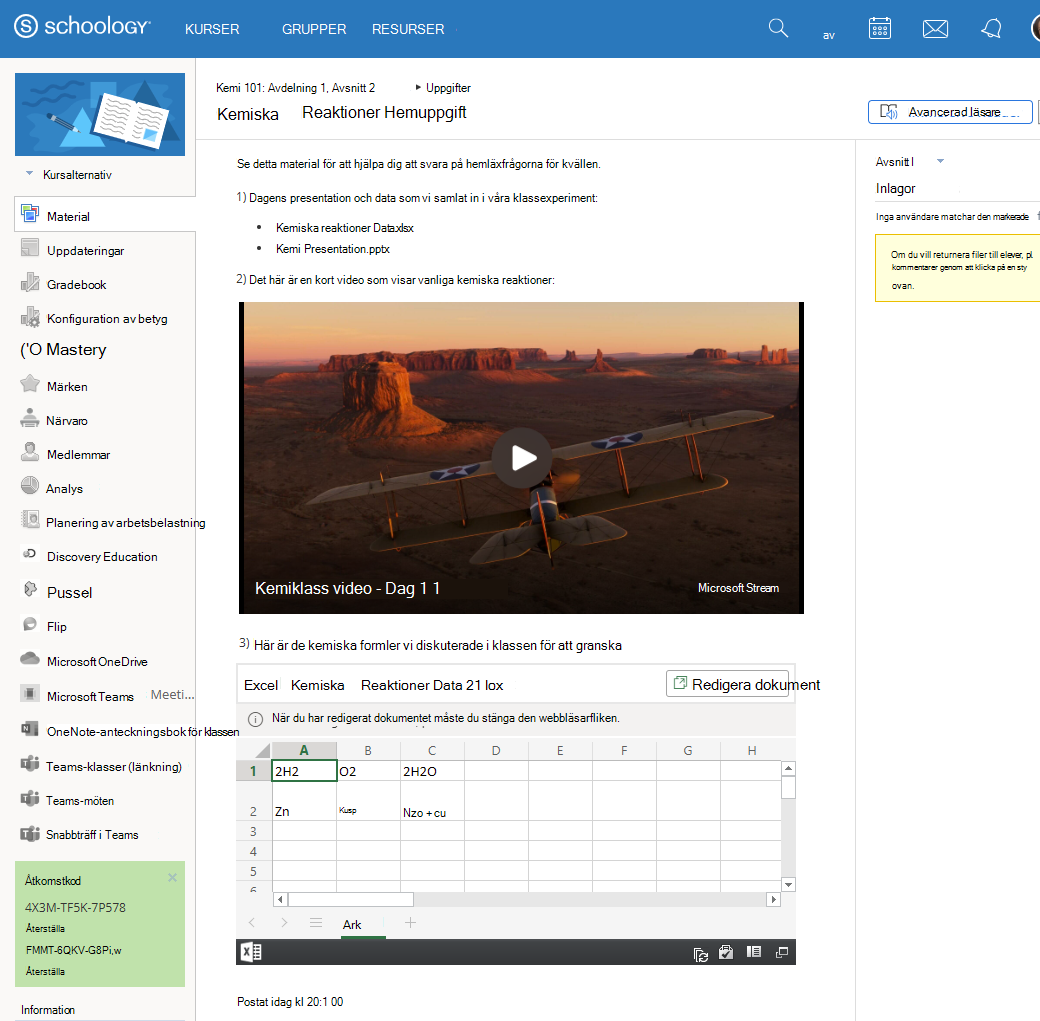
Task: Open Kemiska reaktioner Data.xlsx link
Action: [344, 228]
